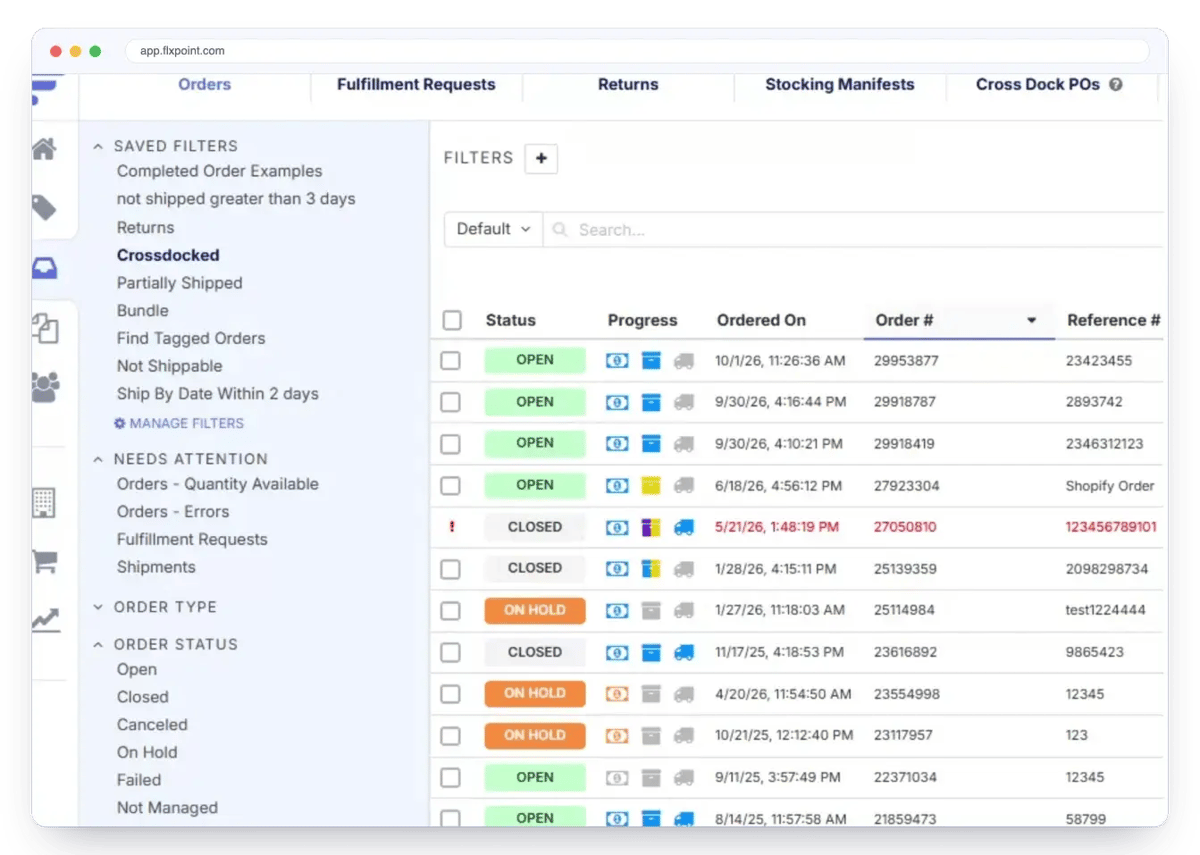The image size is (1200, 855).
Task: Click blue truck icon for order 27050810
Action: point(684,527)
